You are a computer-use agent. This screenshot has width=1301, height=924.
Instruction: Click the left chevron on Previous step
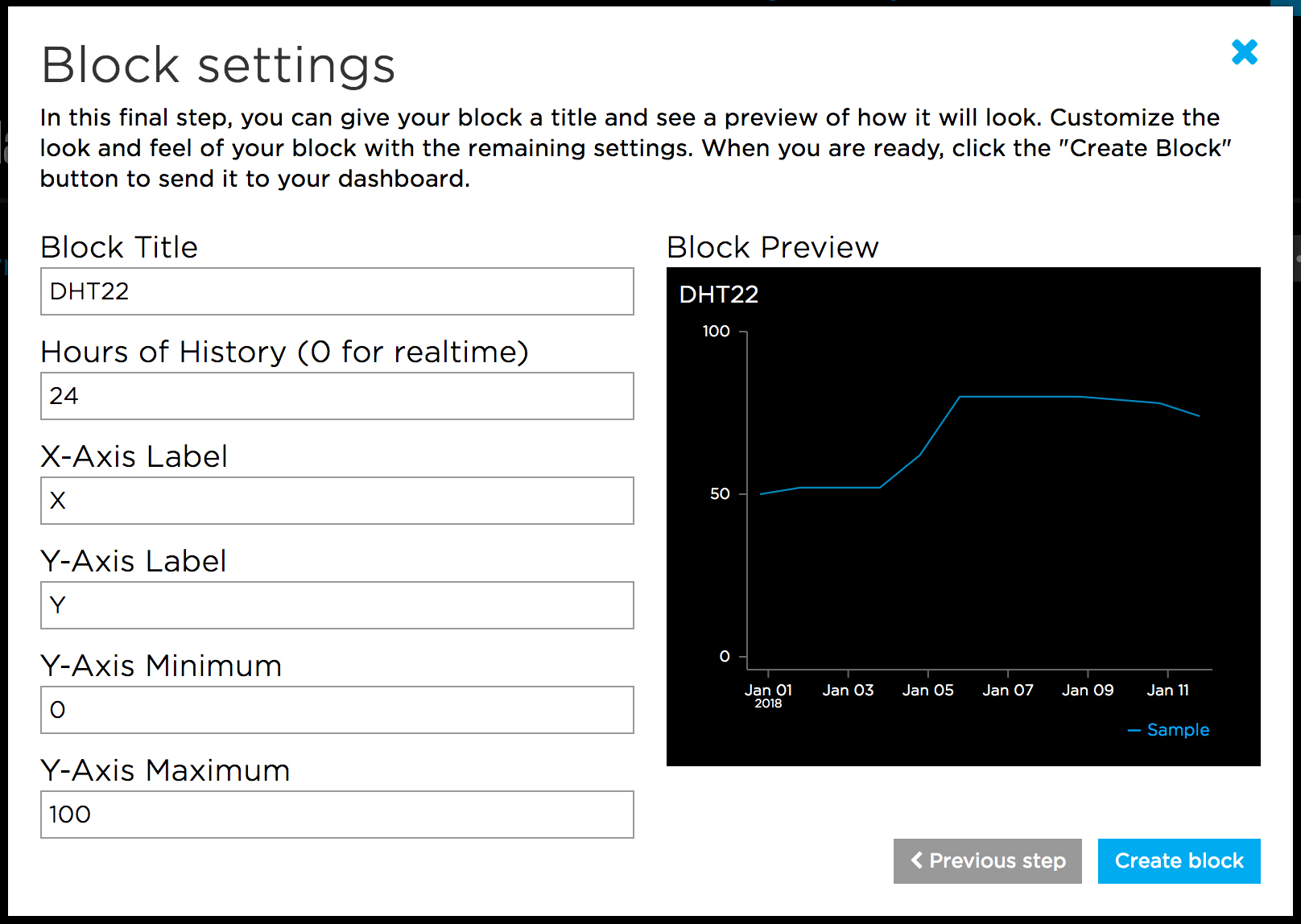coord(916,860)
